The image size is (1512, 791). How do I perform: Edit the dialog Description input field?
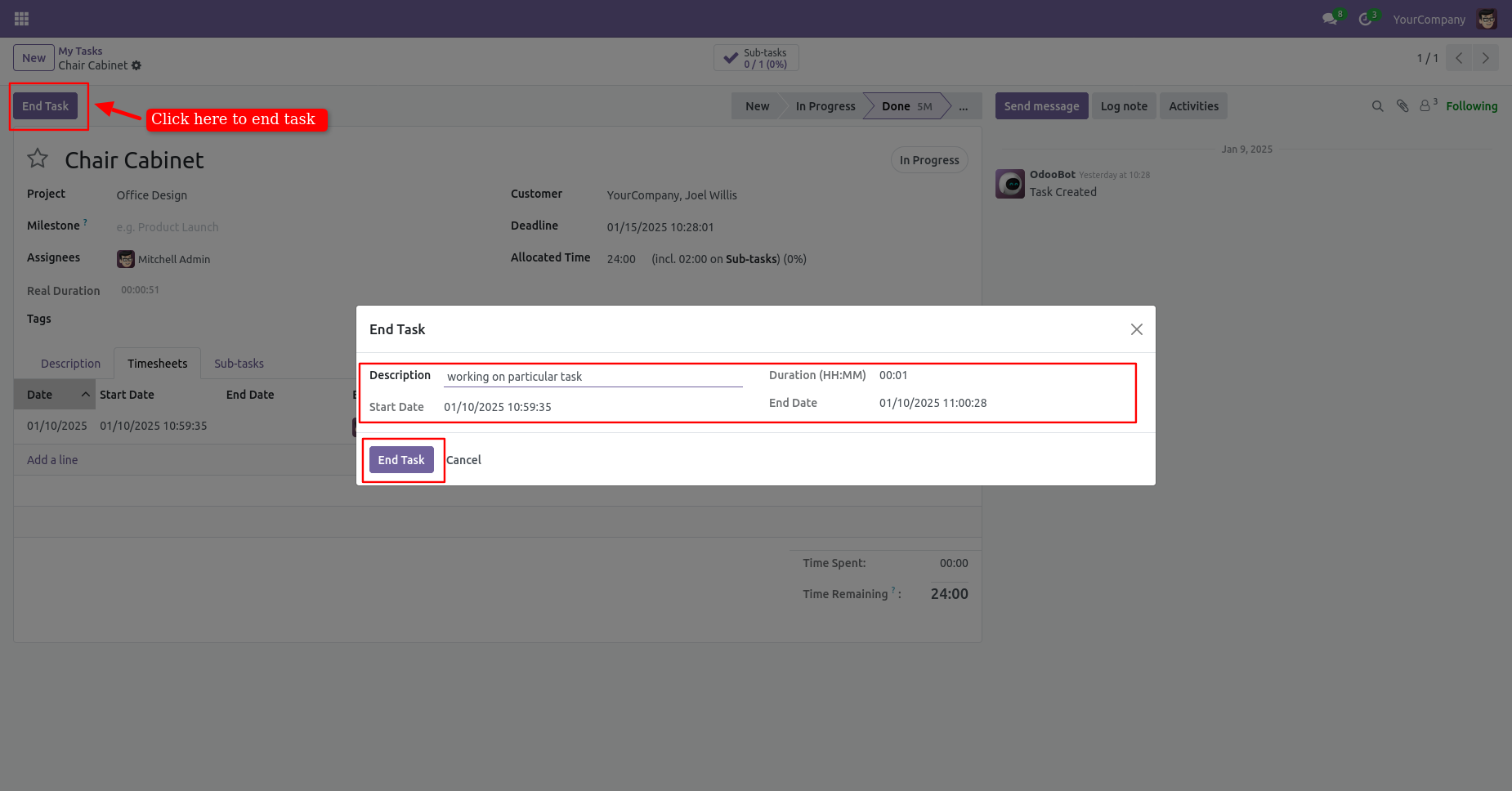click(593, 377)
